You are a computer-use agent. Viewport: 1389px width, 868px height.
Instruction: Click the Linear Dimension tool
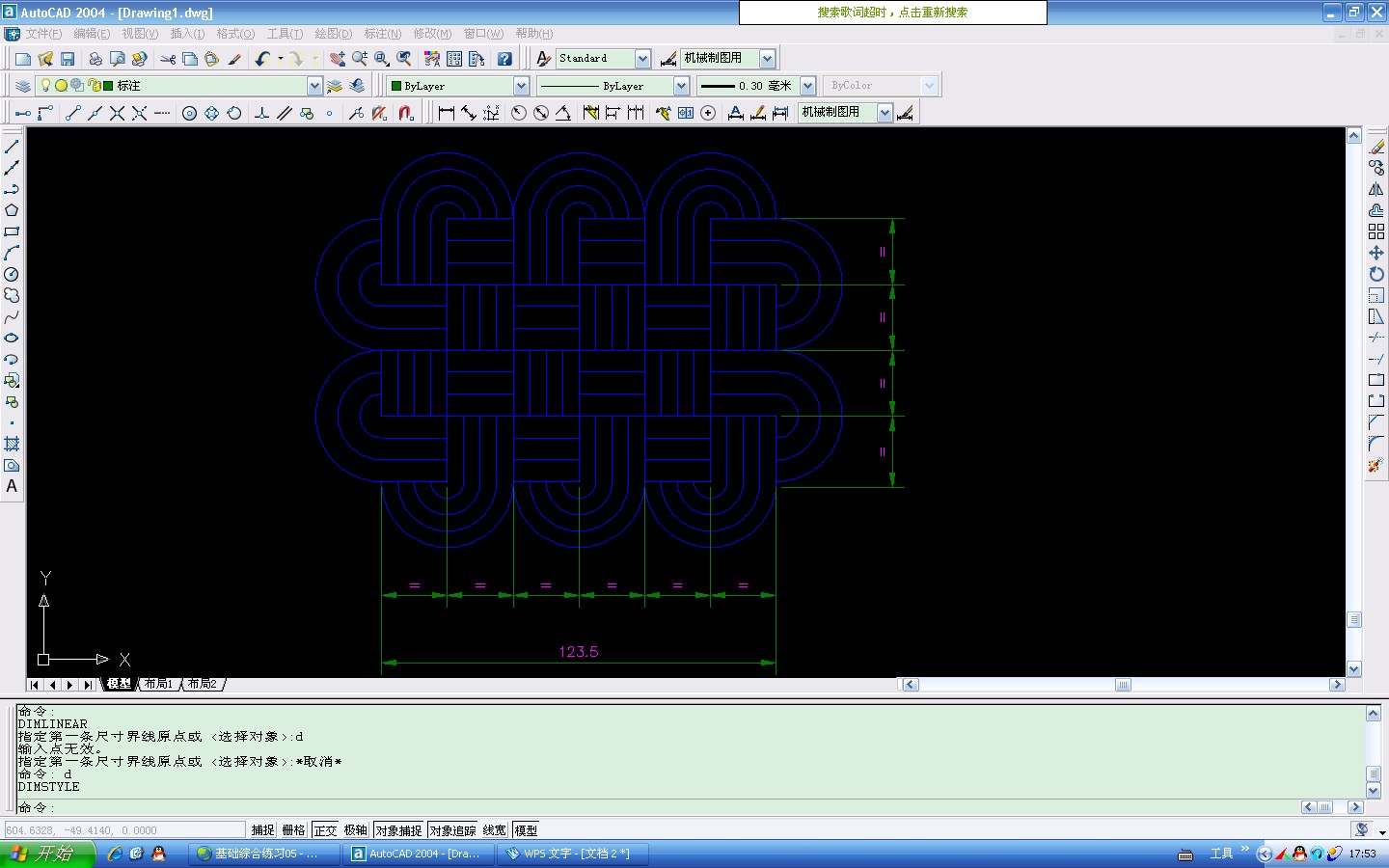446,113
